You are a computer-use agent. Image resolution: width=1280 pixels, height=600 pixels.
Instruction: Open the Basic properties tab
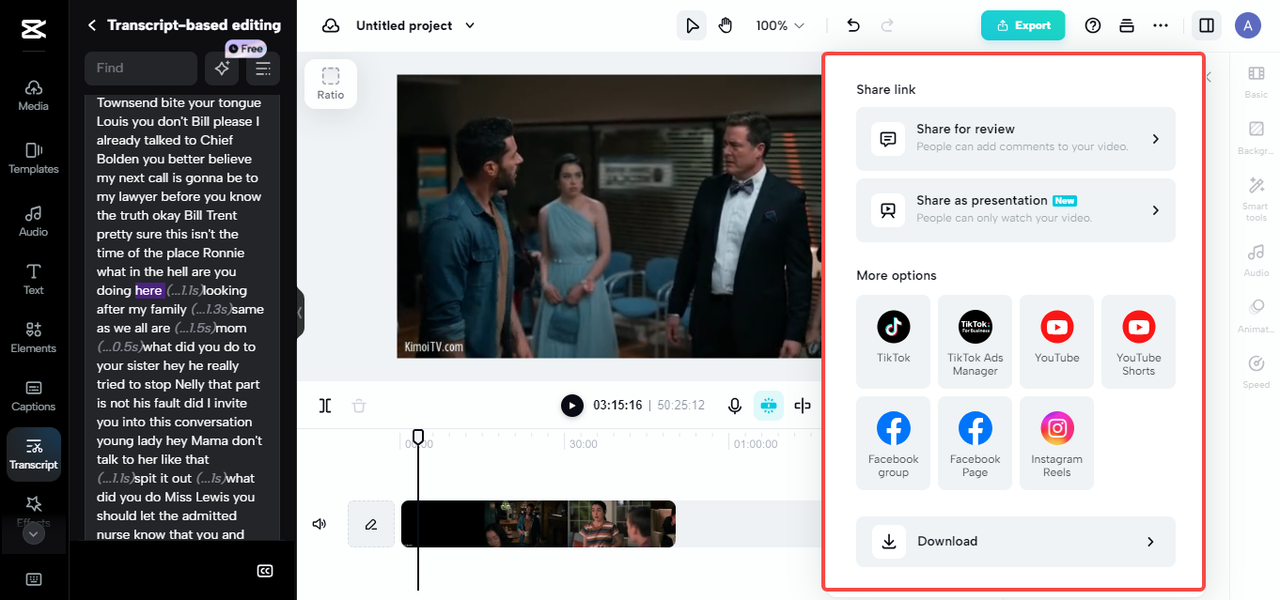click(1256, 82)
